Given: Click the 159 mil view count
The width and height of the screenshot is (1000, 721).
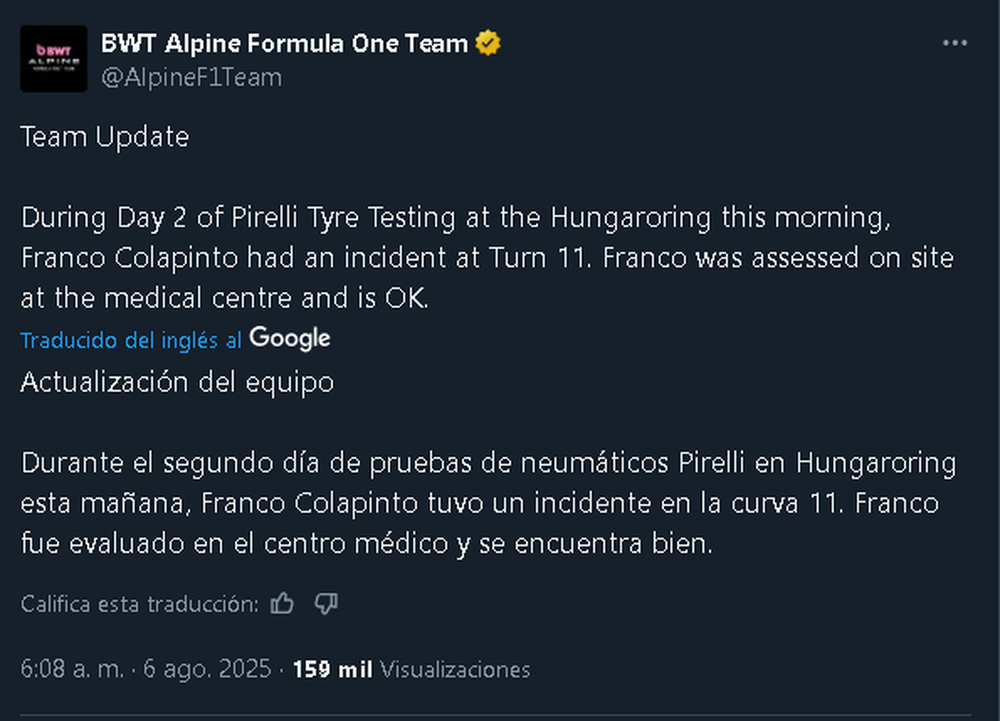Looking at the screenshot, I should click(332, 669).
